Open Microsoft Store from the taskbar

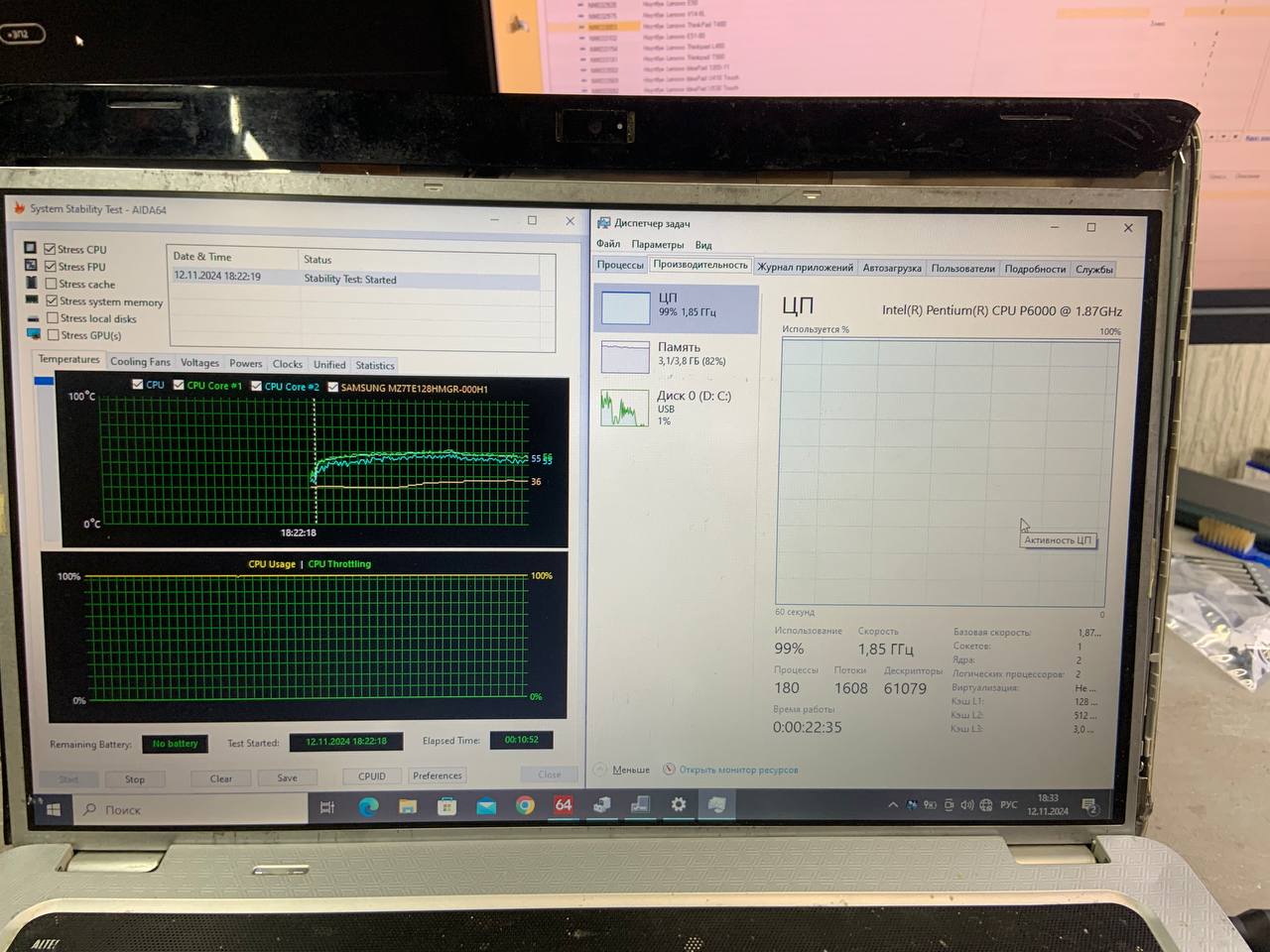pos(446,807)
